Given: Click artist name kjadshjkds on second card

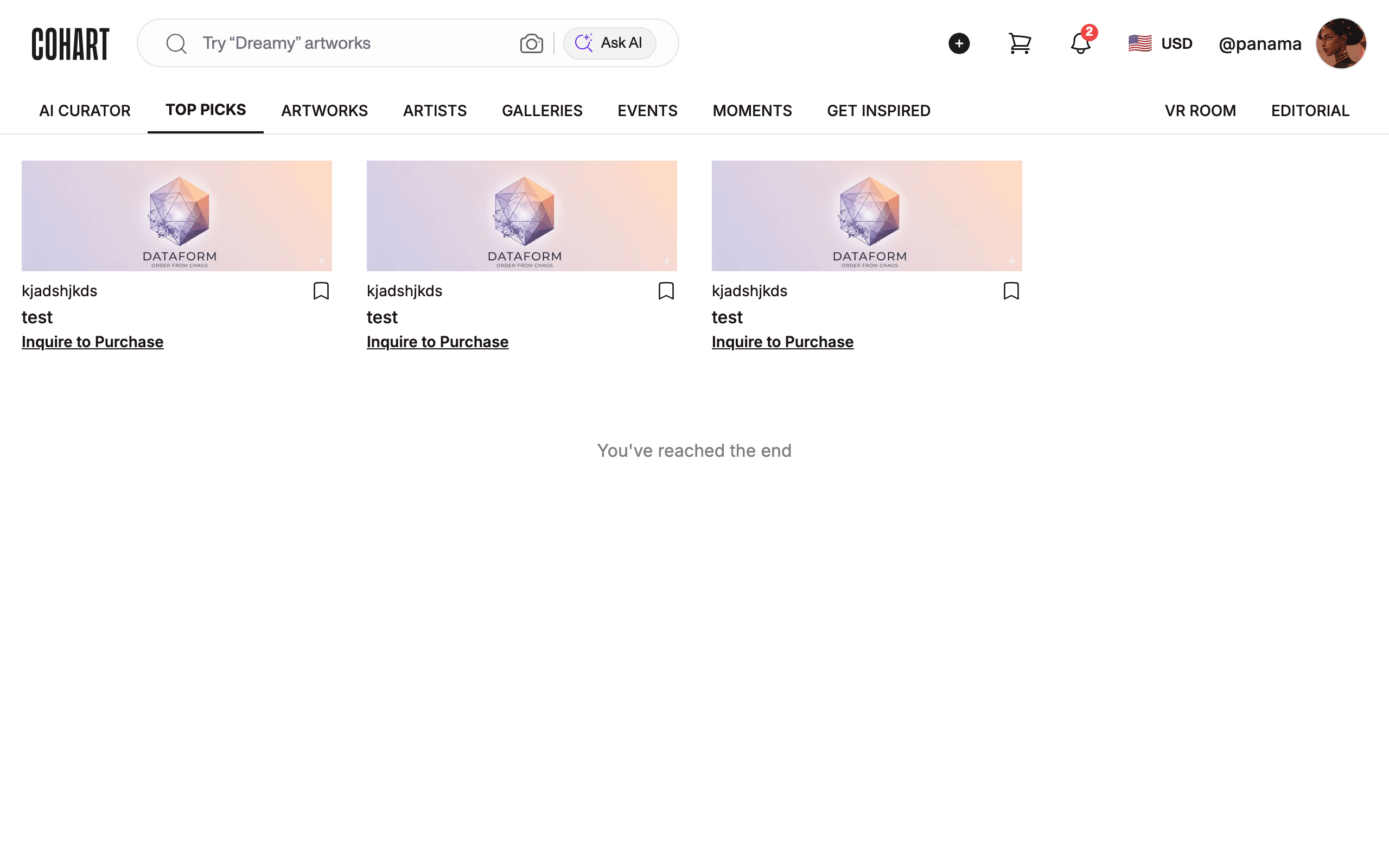Looking at the screenshot, I should click(405, 291).
